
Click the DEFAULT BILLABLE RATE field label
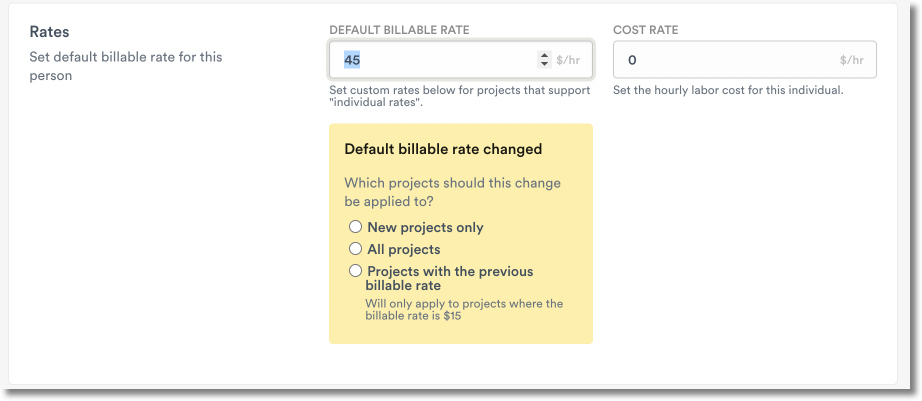point(399,30)
